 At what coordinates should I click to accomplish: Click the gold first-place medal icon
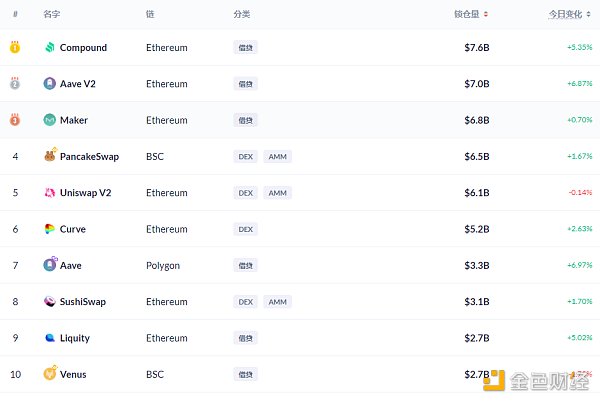15,48
